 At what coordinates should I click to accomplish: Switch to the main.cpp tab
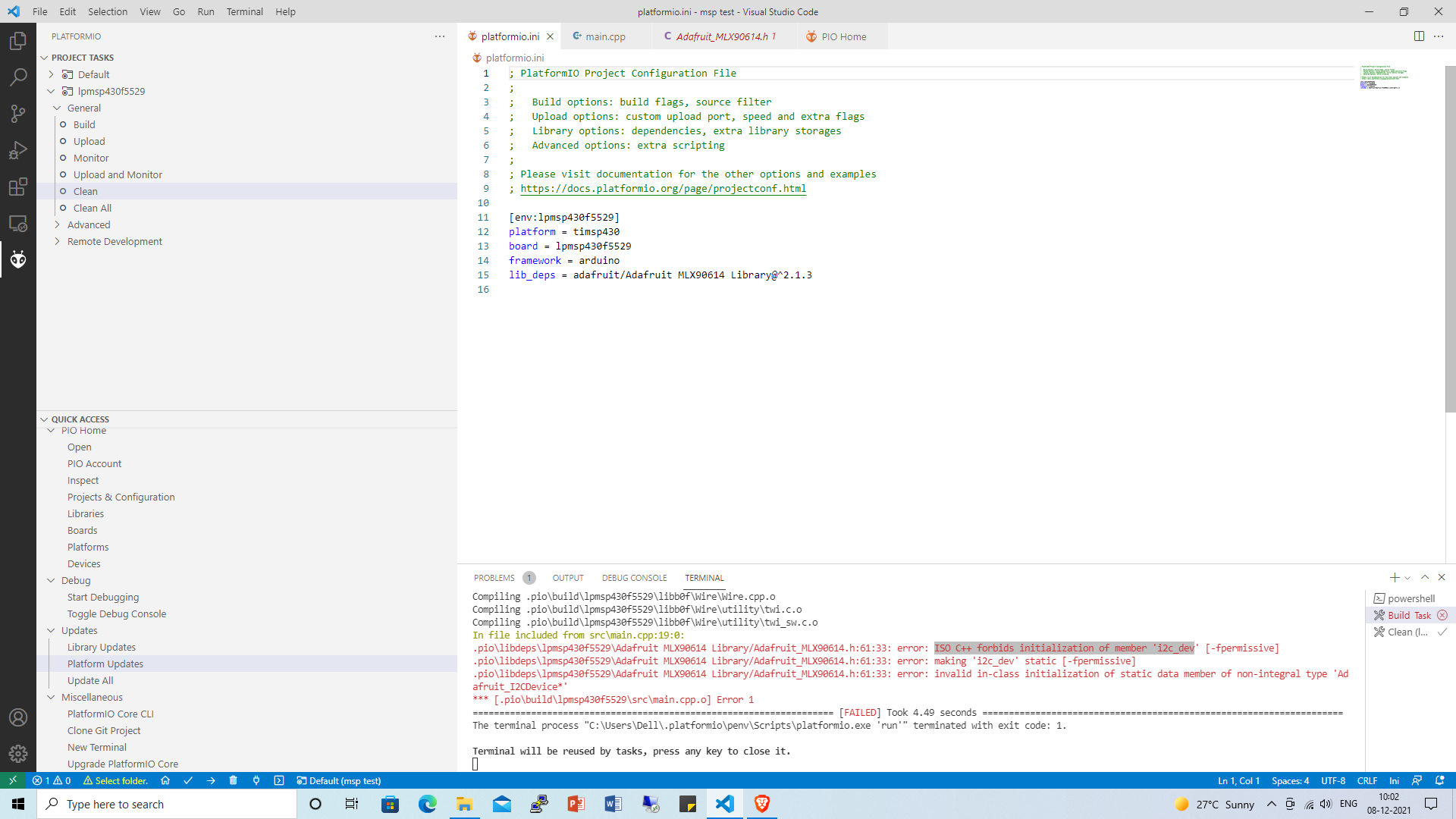click(x=604, y=36)
